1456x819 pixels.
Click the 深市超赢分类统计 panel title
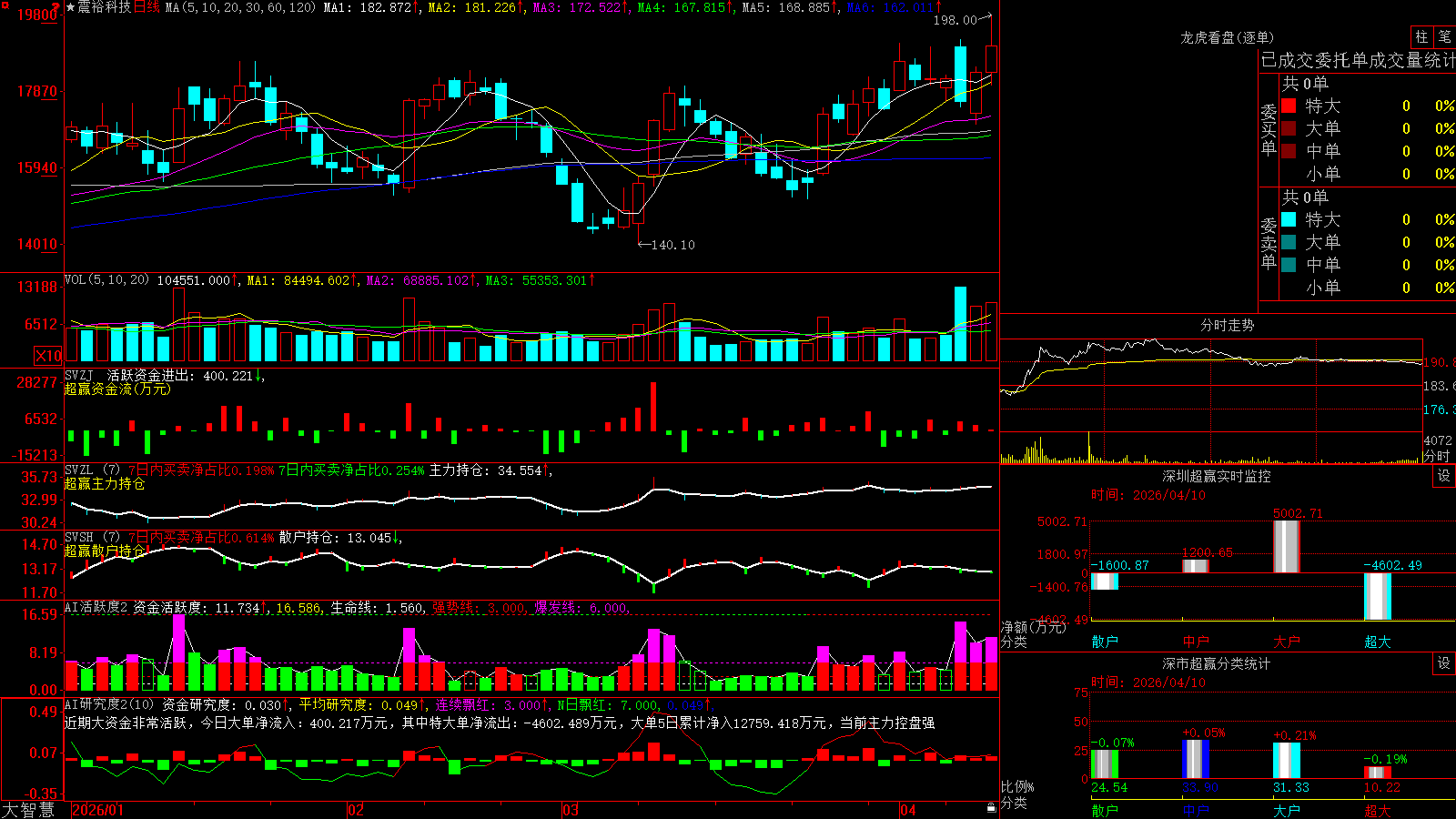[1216, 663]
